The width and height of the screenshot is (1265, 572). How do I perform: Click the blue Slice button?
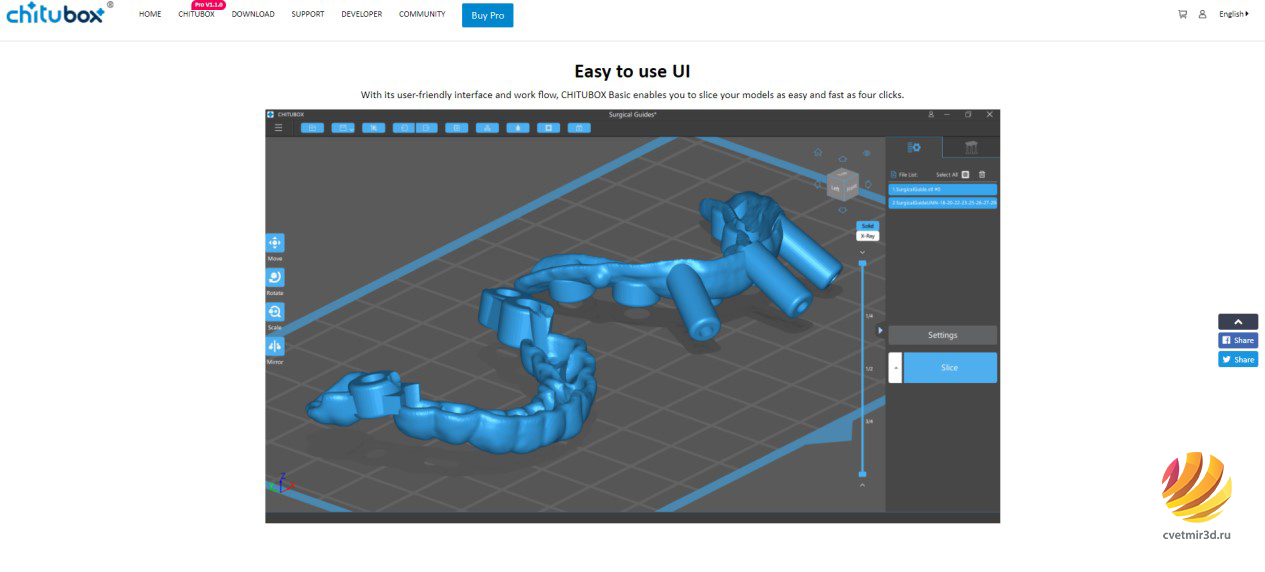pos(950,367)
